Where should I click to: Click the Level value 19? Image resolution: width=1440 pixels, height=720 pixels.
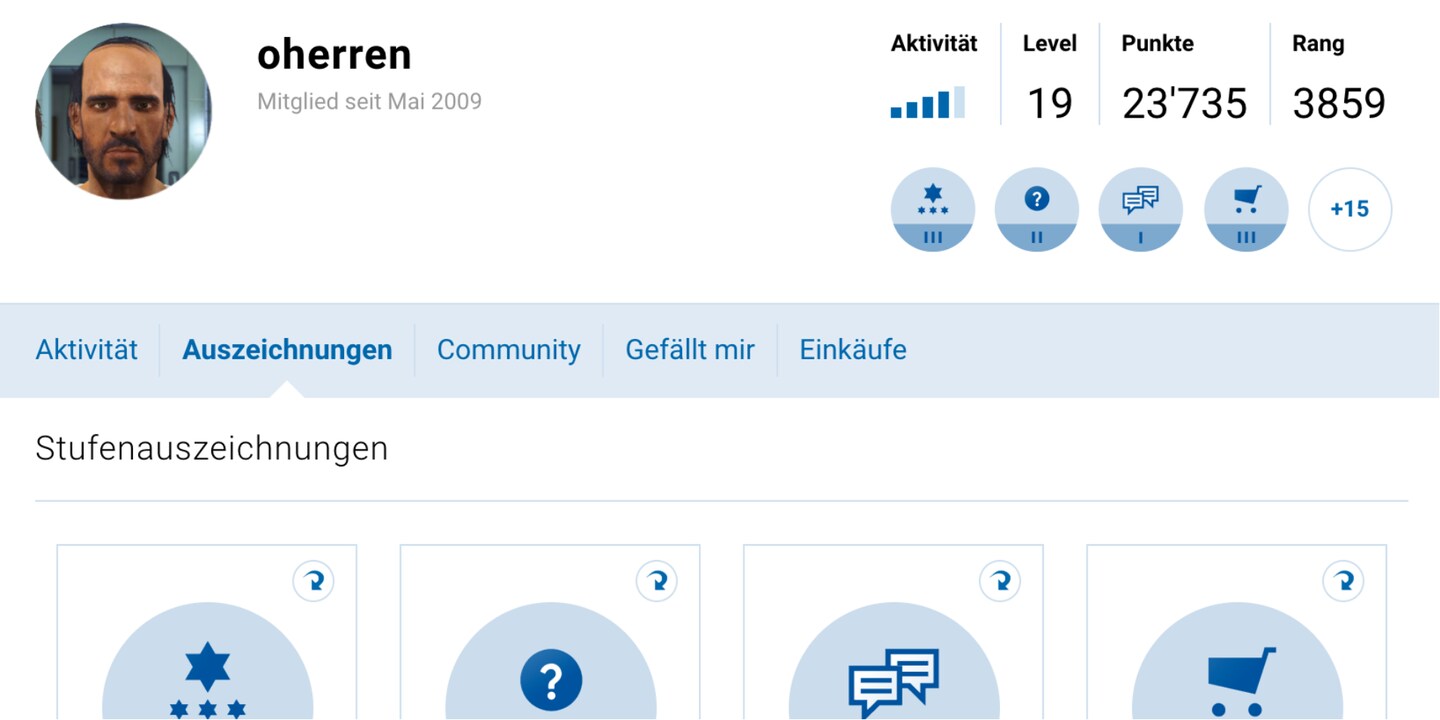point(1050,103)
